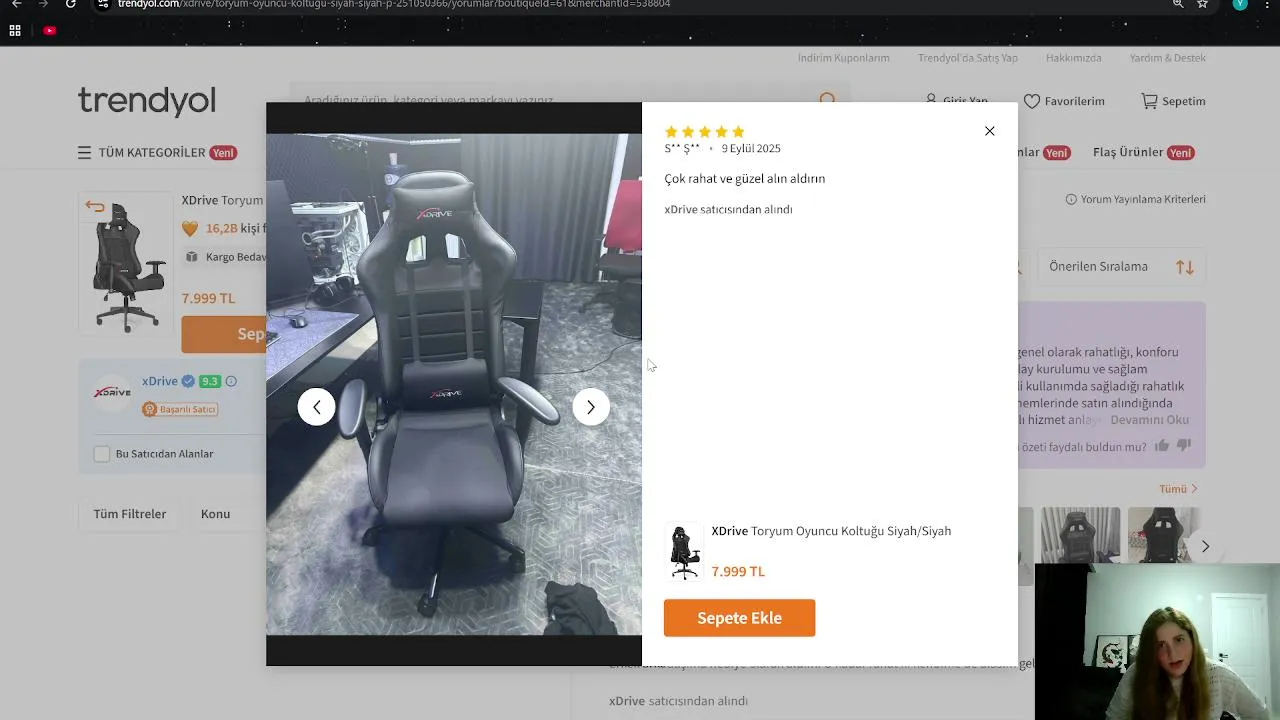
Task: Open Tümü photos link
Action: pyautogui.click(x=1178, y=489)
